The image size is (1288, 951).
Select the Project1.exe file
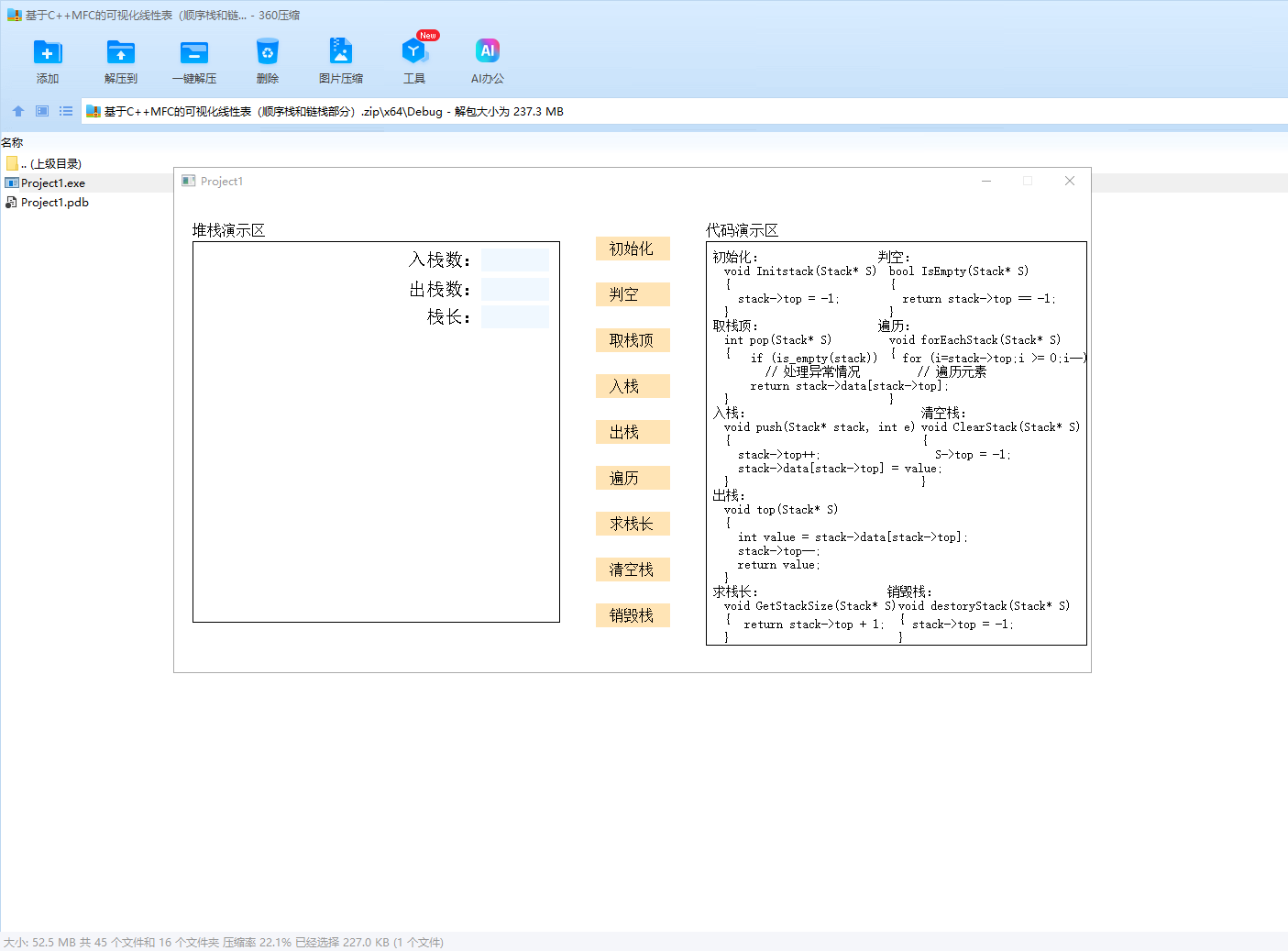53,183
